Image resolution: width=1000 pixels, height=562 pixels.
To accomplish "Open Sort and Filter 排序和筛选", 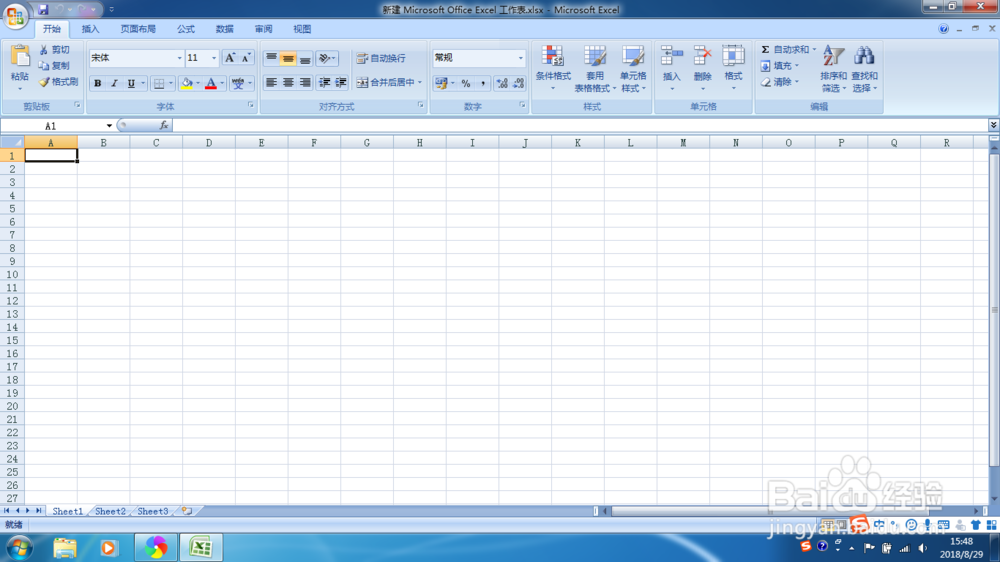I will [833, 68].
